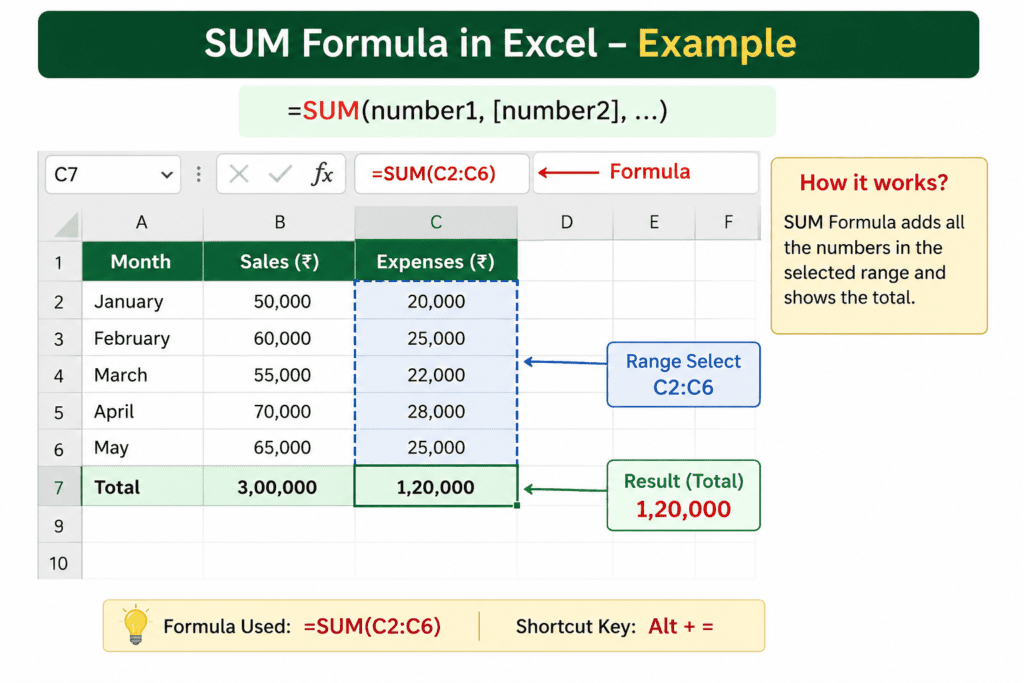The width and height of the screenshot is (1024, 683).
Task: Click the "=SUM(number1, [number2], ...)" syntax text
Action: coord(477,110)
